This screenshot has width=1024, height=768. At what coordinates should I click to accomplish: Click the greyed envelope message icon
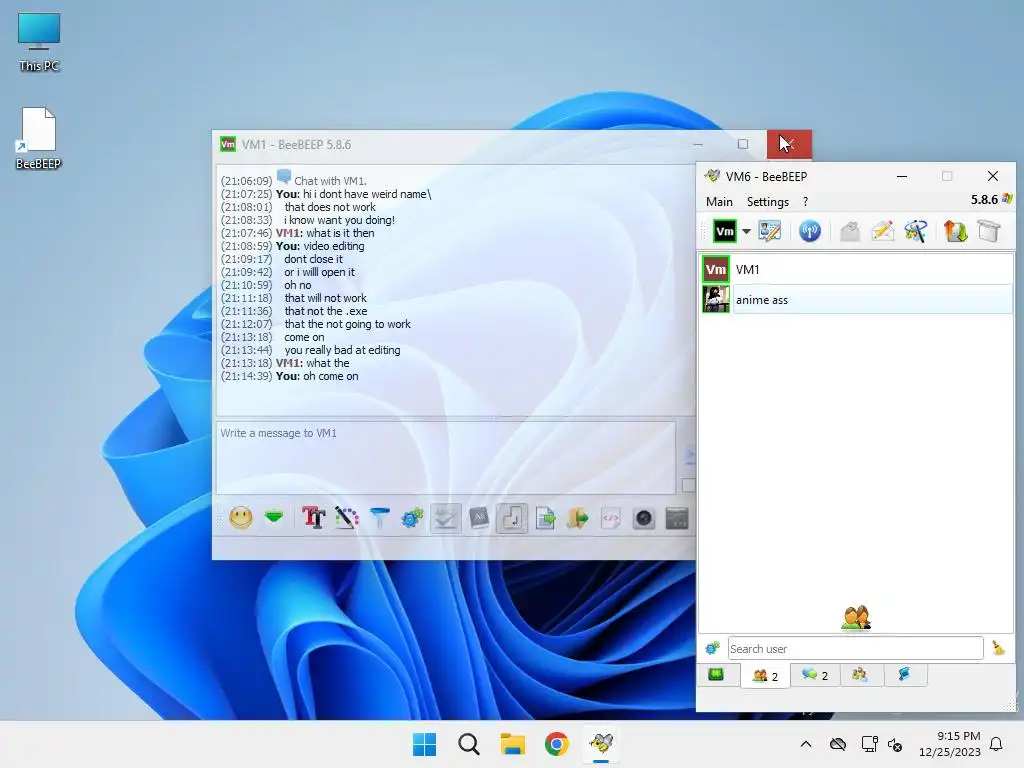pos(850,231)
